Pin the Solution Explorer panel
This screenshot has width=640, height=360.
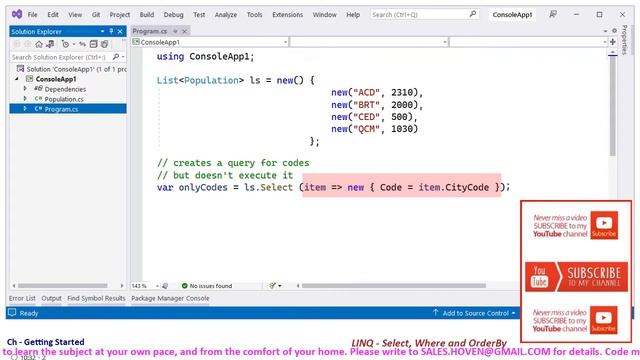(x=111, y=31)
